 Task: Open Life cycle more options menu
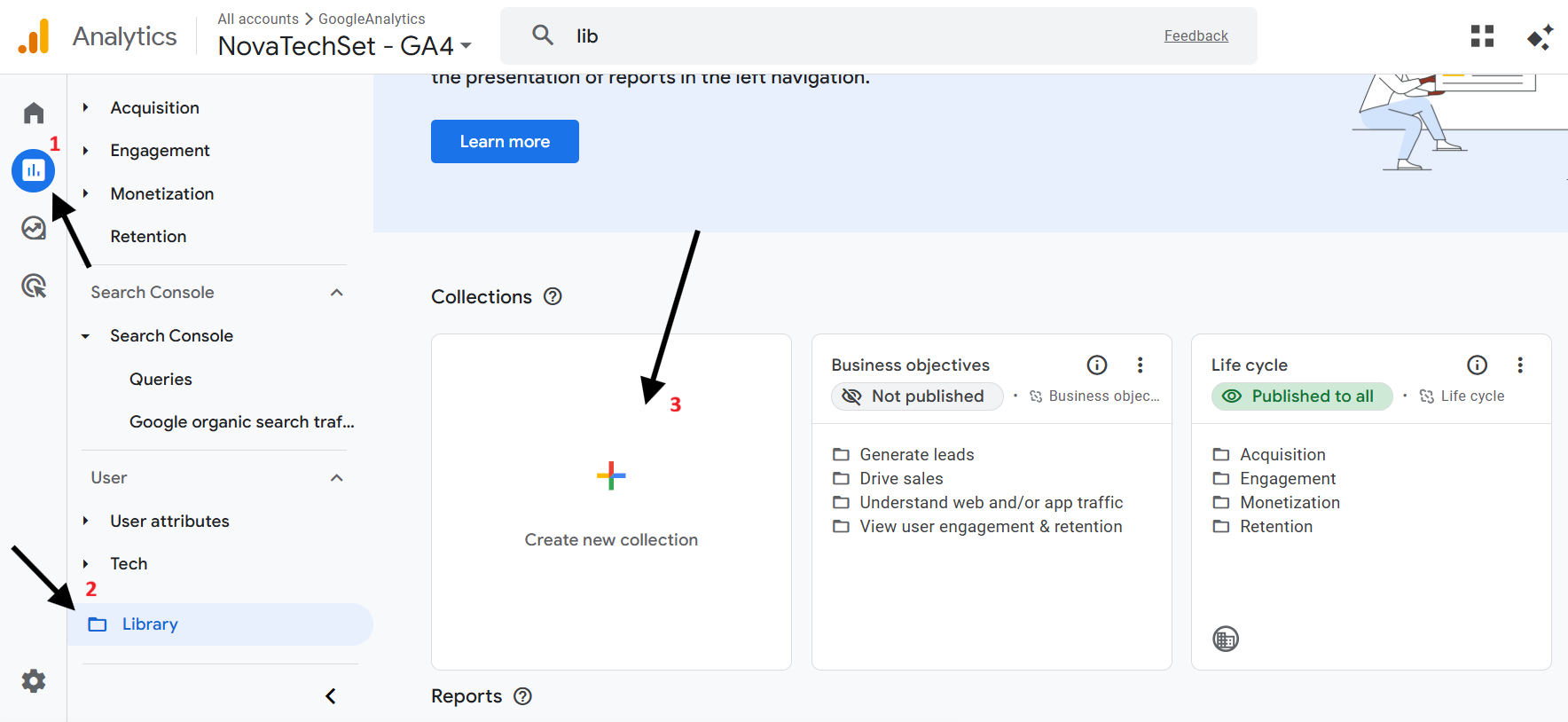[x=1520, y=365]
